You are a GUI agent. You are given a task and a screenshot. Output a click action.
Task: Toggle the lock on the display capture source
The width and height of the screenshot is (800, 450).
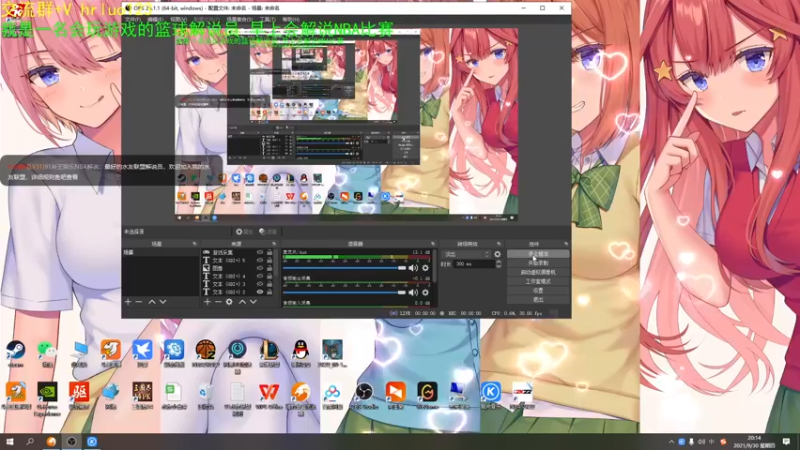click(269, 253)
